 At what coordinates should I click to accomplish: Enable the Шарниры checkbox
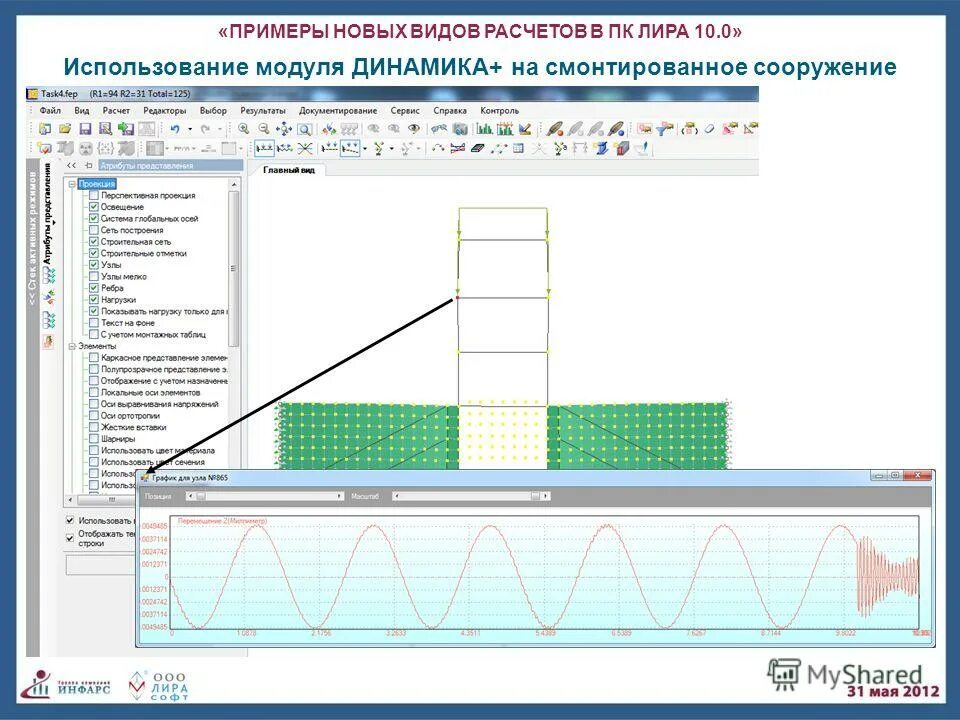[x=94, y=439]
